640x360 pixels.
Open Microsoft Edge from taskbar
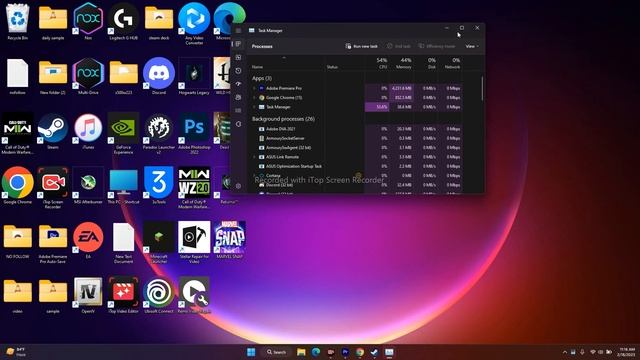[x=316, y=352]
